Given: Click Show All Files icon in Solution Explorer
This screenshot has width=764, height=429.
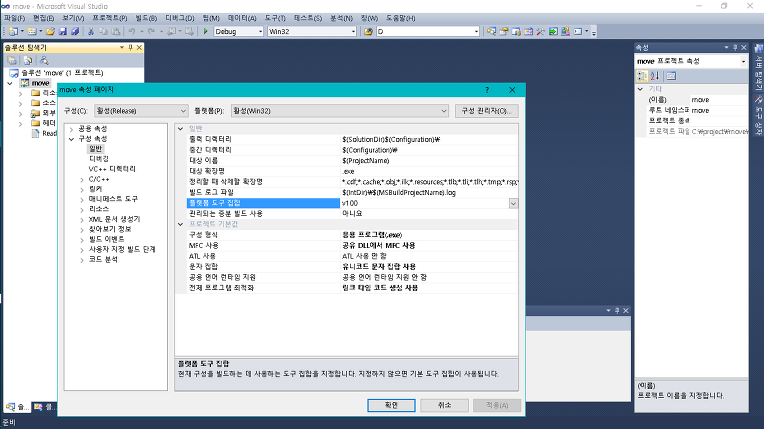Looking at the screenshot, I should pyautogui.click(x=28, y=60).
